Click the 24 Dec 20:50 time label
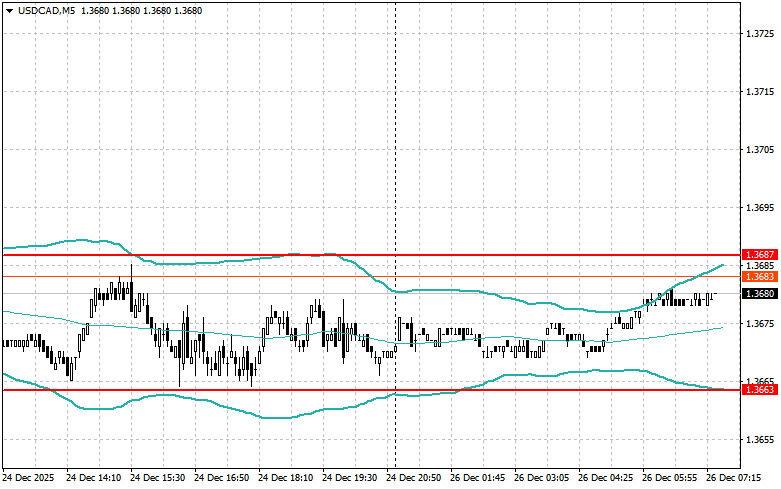 [413, 478]
